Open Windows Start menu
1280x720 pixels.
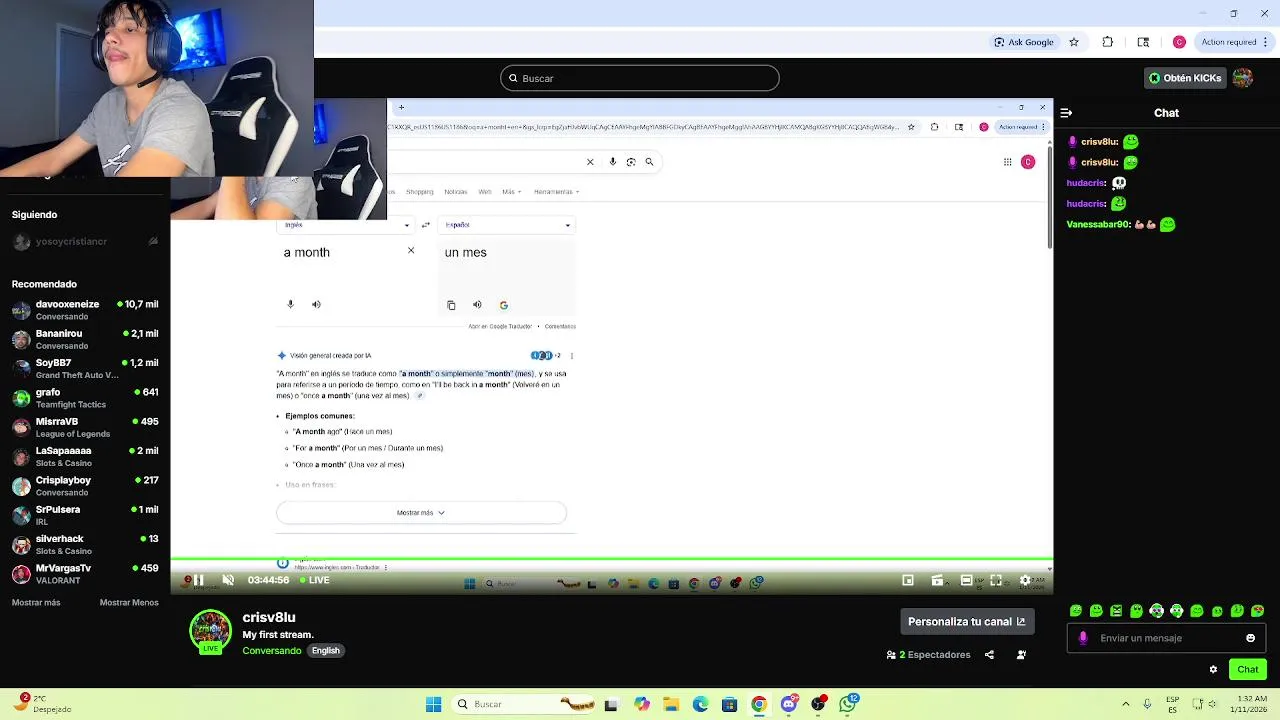[433, 705]
